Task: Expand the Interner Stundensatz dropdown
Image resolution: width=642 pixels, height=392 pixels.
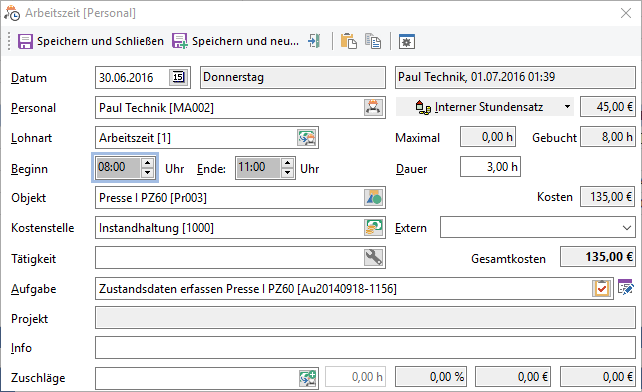Action: (x=567, y=107)
